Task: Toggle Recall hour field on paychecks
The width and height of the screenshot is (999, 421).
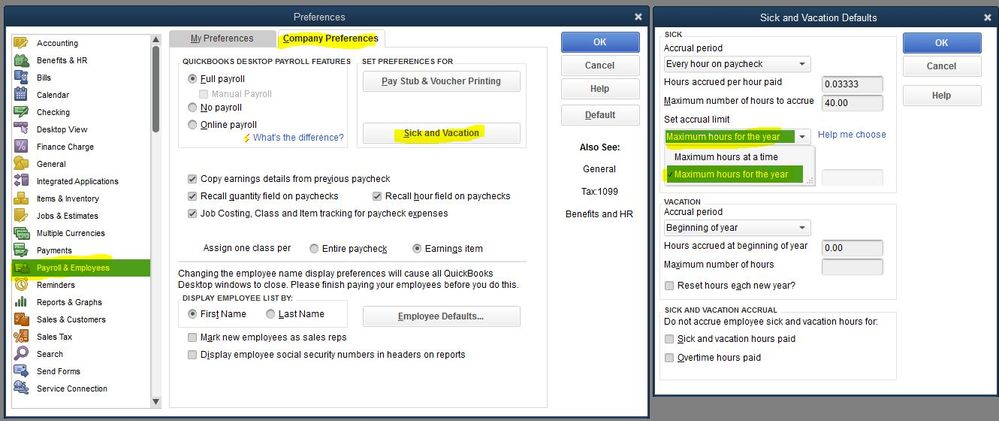Action: (x=377, y=196)
